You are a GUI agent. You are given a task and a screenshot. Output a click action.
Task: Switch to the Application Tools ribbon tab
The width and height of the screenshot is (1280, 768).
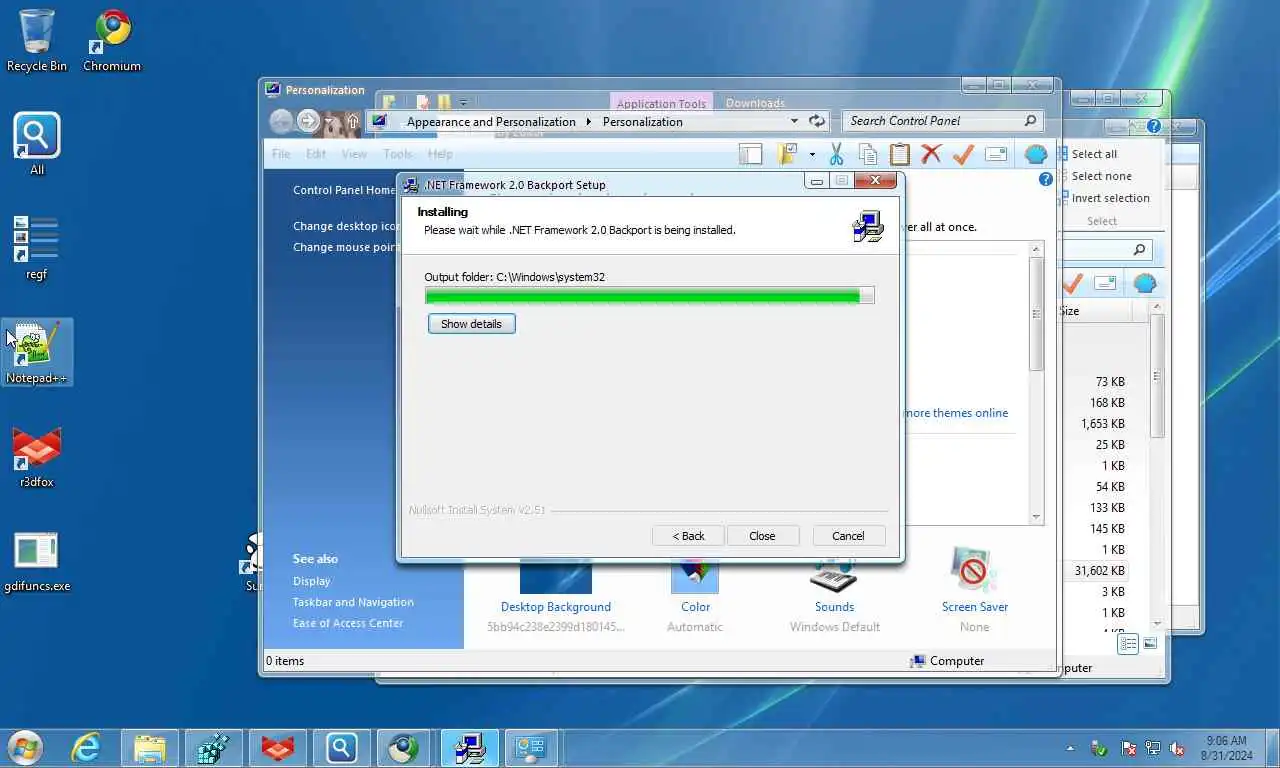coord(661,103)
